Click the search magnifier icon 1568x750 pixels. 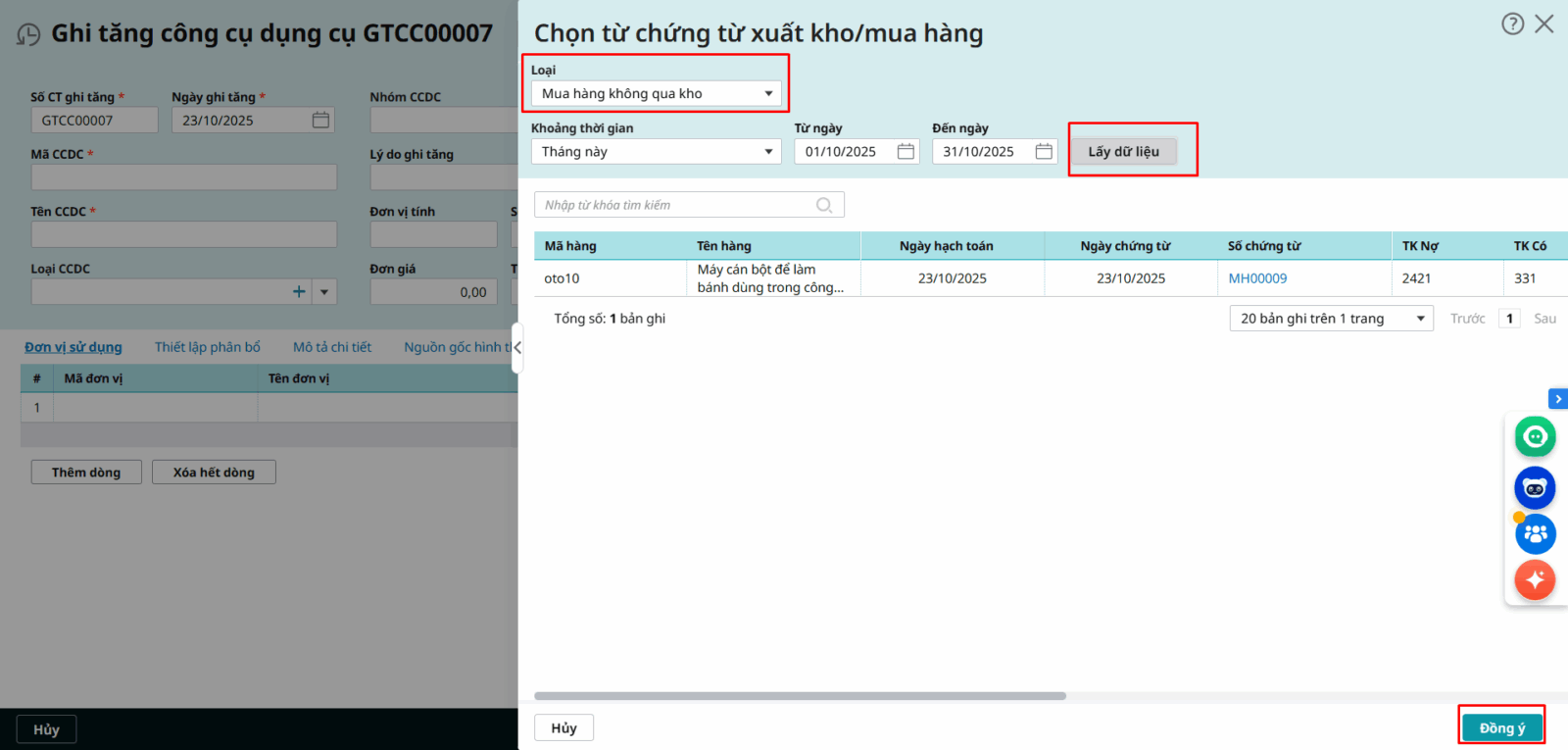(x=824, y=205)
